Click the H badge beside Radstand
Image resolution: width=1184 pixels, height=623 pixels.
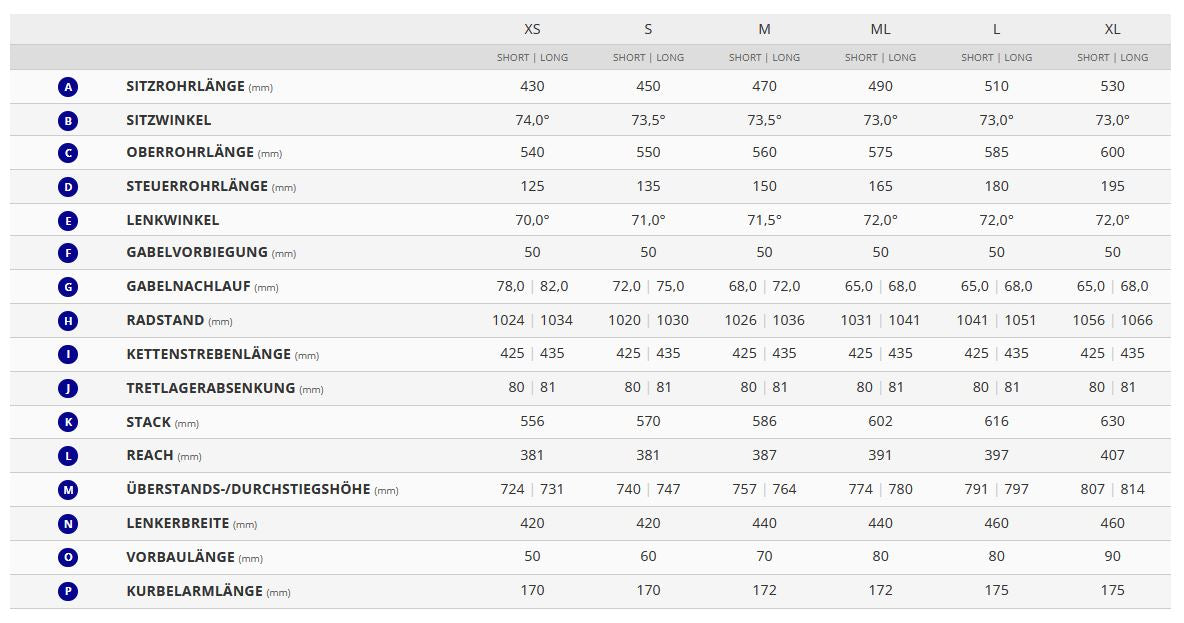click(x=68, y=321)
